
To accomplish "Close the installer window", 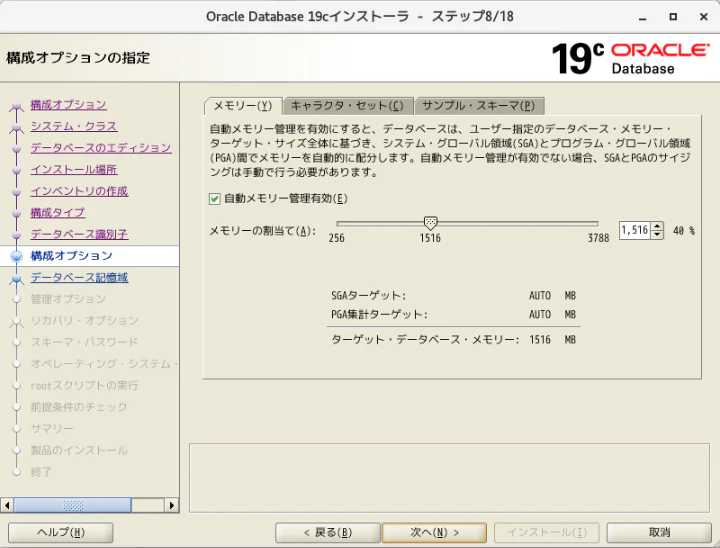I will pos(703,17).
